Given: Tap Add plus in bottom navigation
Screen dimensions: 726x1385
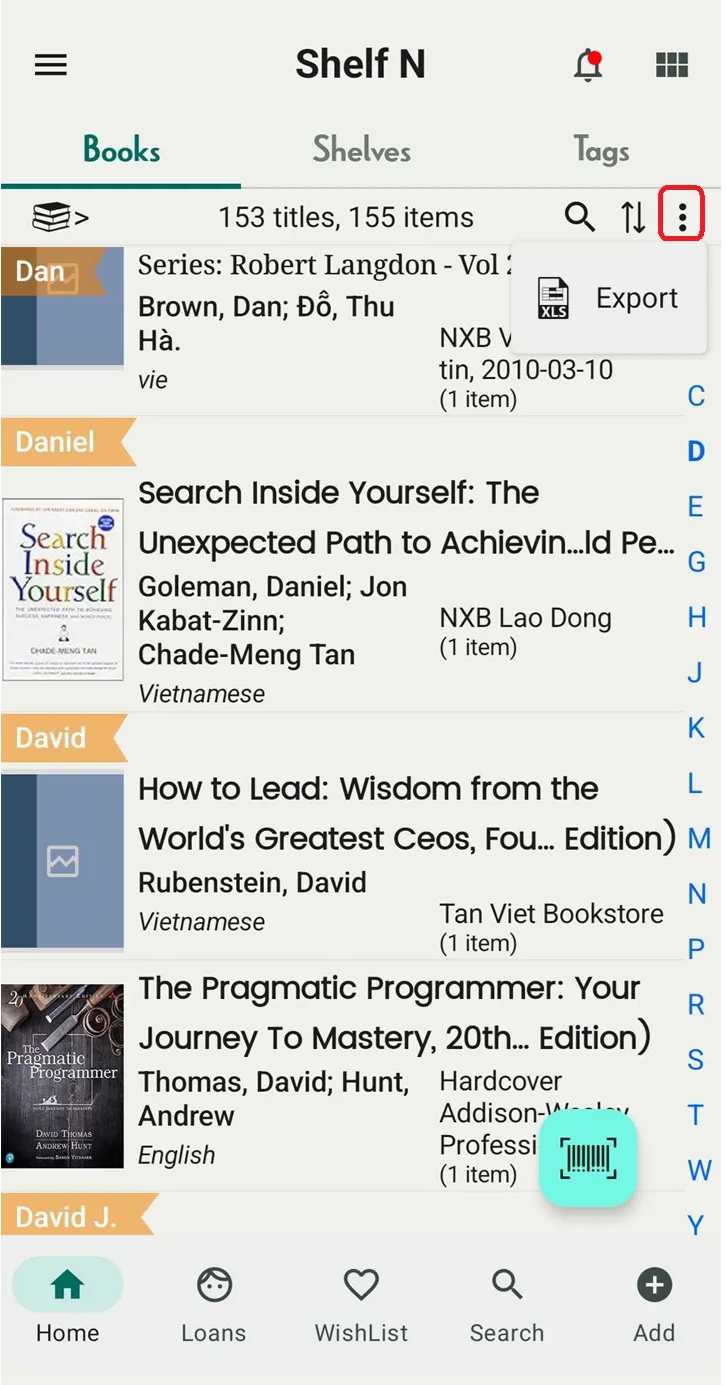Looking at the screenshot, I should tap(654, 1306).
